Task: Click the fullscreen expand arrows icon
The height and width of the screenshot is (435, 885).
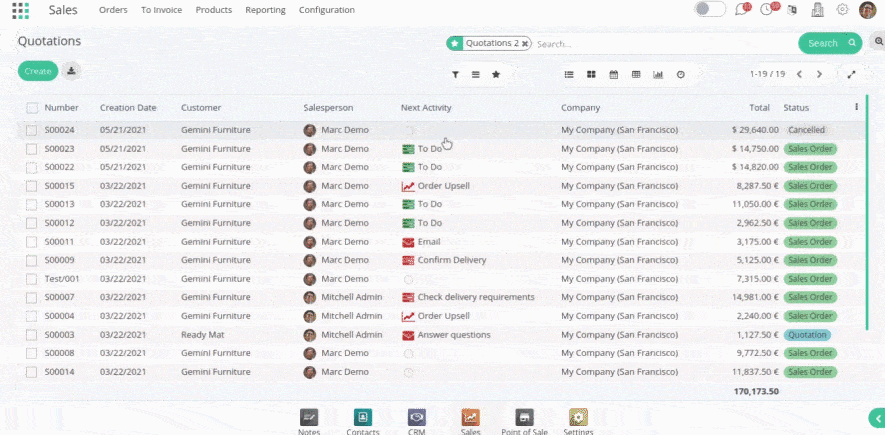Action: point(852,74)
